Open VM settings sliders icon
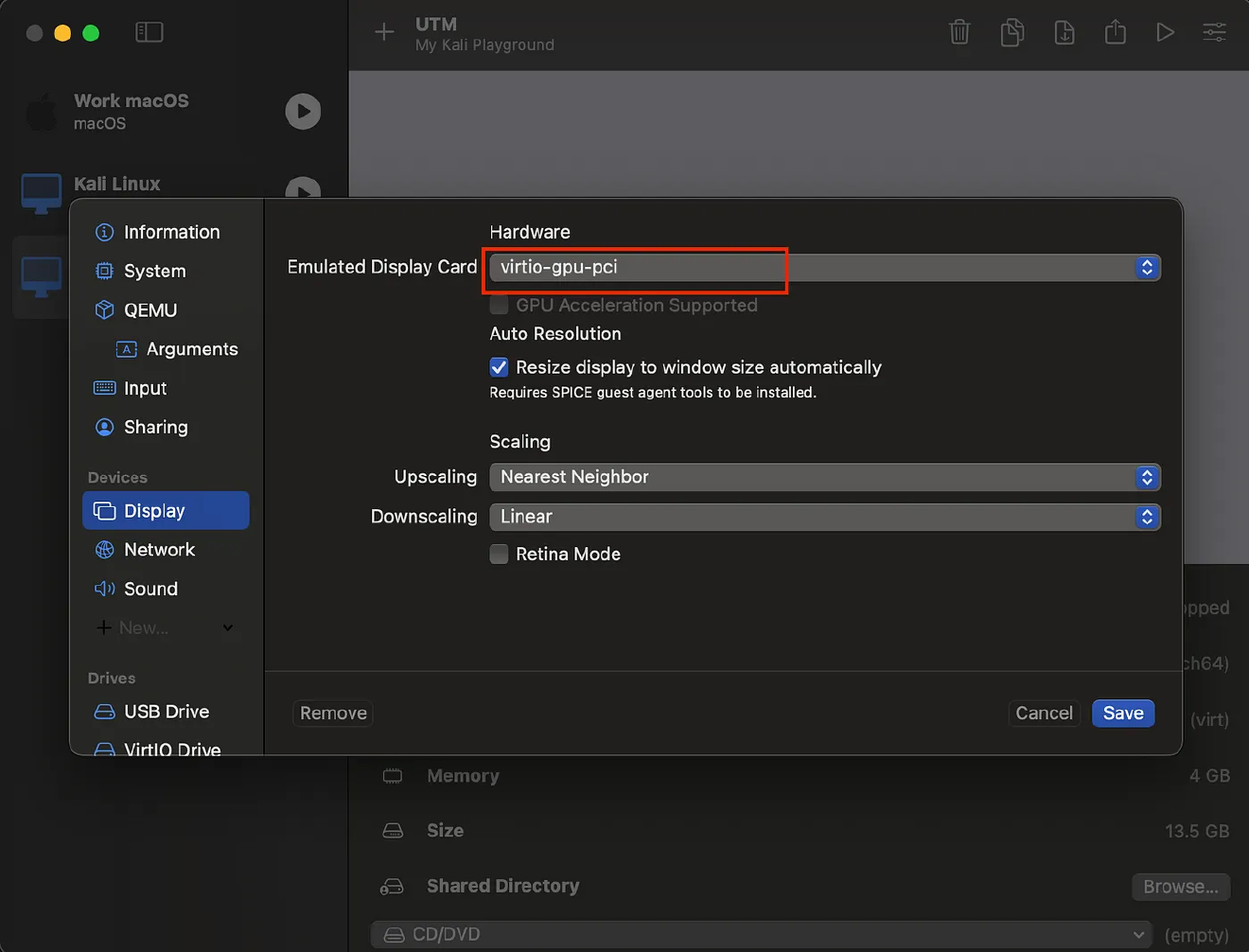Image resolution: width=1249 pixels, height=952 pixels. (1214, 32)
